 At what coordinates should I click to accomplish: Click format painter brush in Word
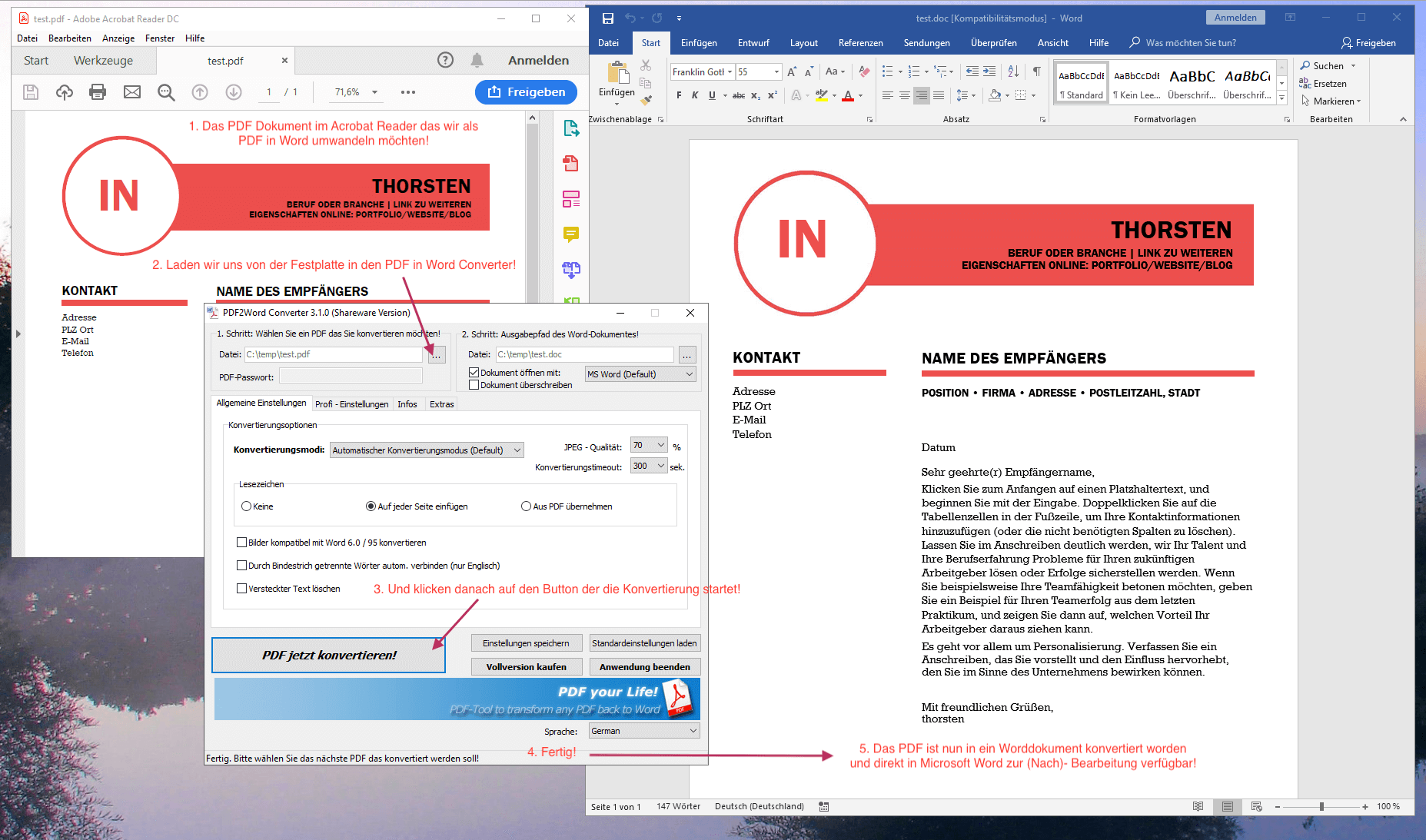(646, 99)
